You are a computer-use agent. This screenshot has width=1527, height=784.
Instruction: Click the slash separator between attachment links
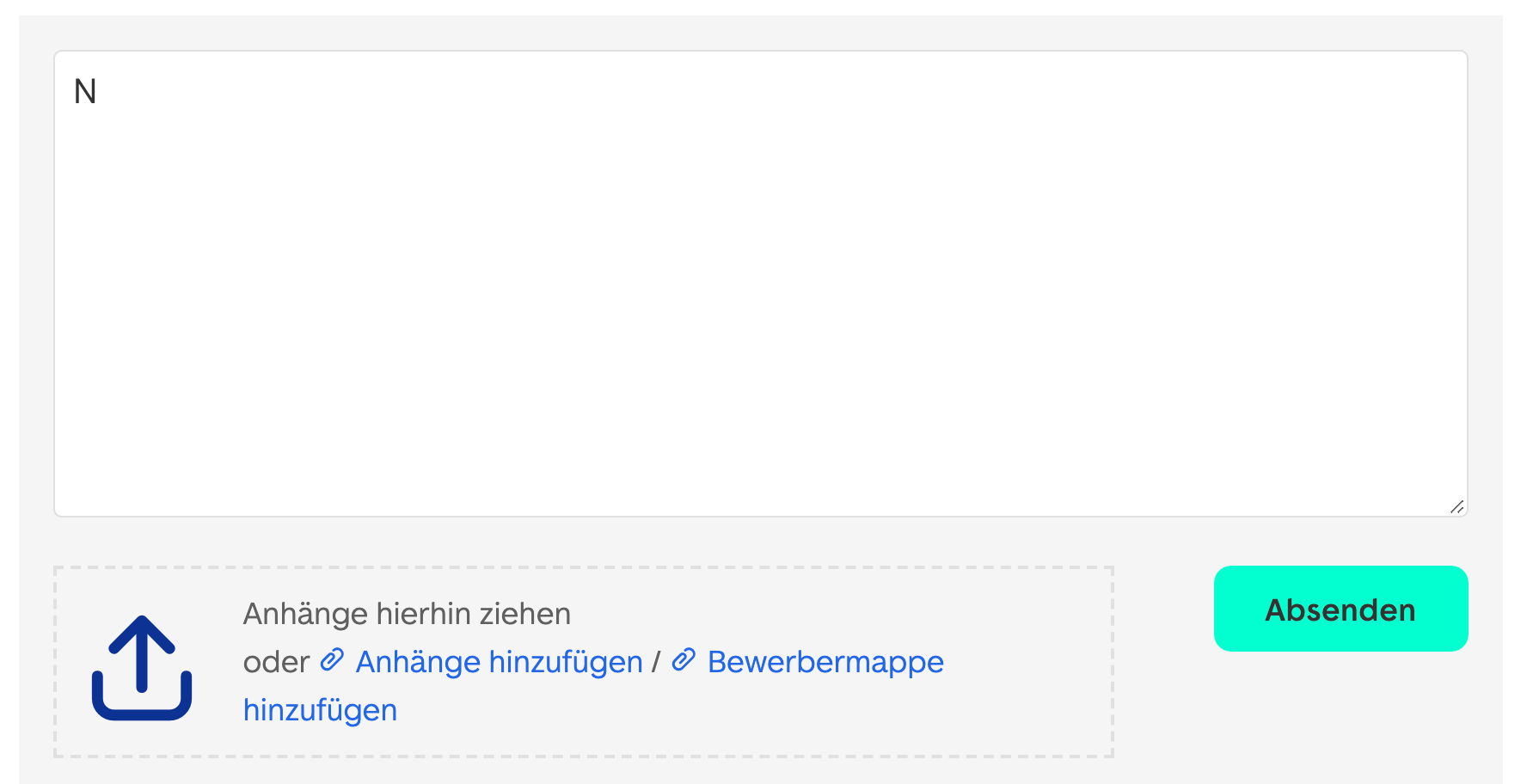pyautogui.click(x=656, y=662)
